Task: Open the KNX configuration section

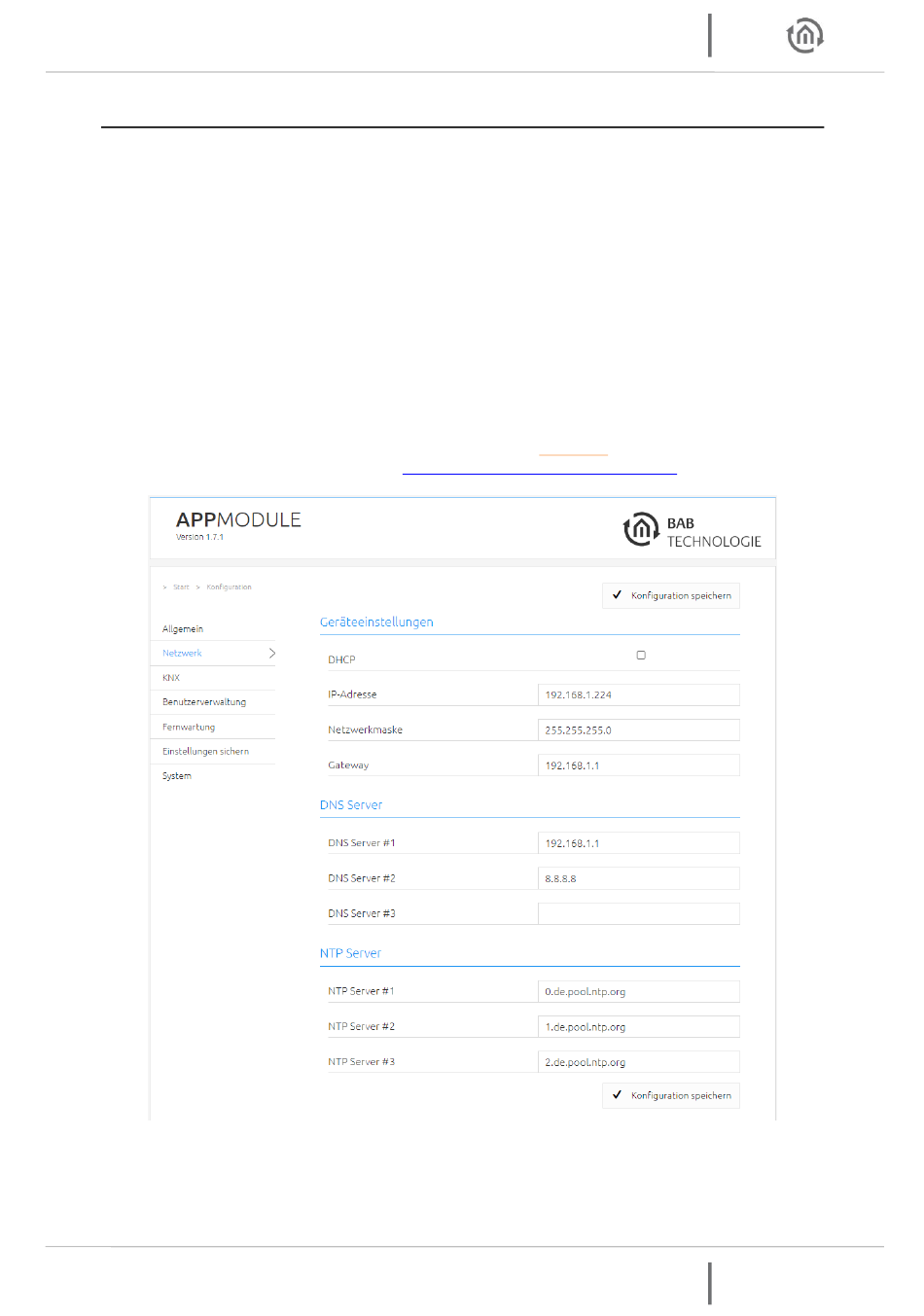Action: tap(171, 678)
